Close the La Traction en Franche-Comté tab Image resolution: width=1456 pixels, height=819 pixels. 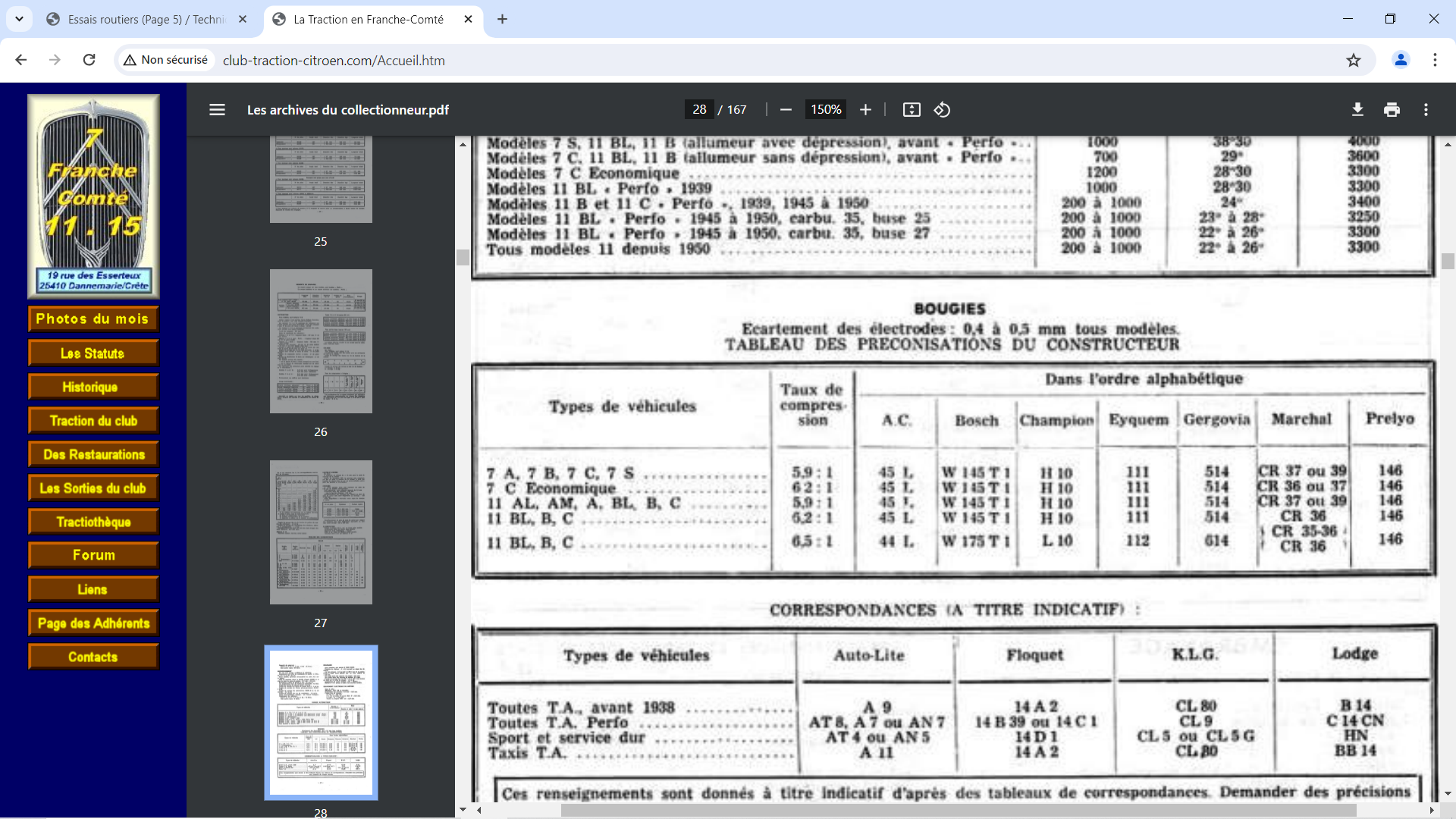pos(469,19)
